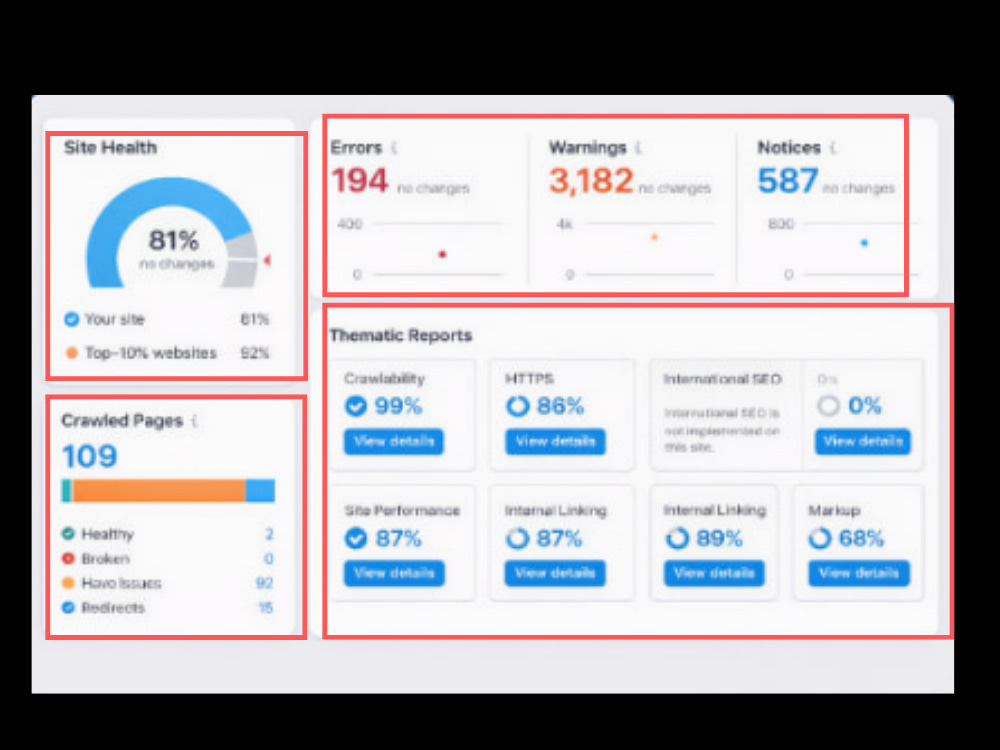This screenshot has width=1000, height=750.
Task: Click the Thematic Reports heading
Action: (401, 335)
